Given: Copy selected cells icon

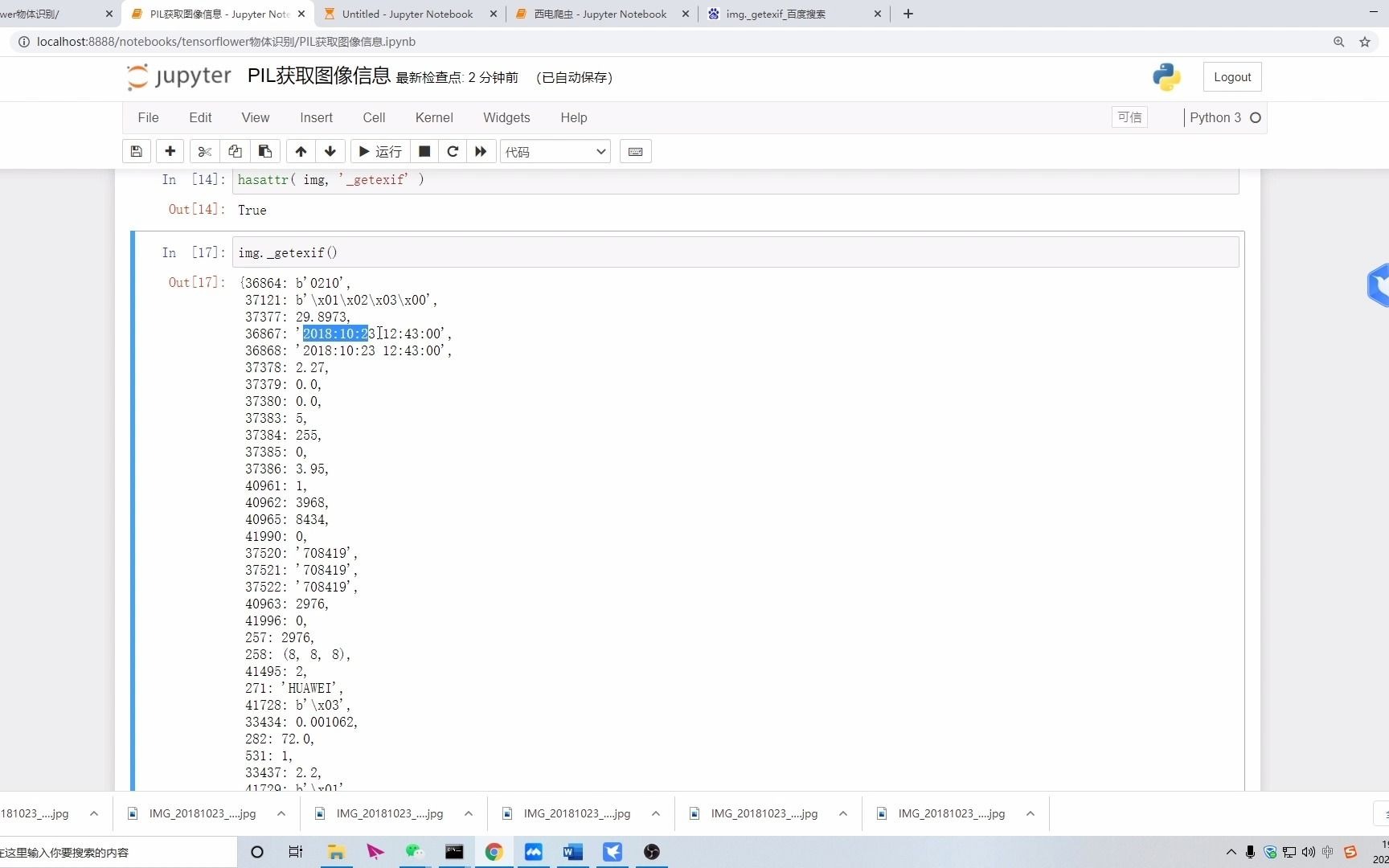Looking at the screenshot, I should coord(235,152).
